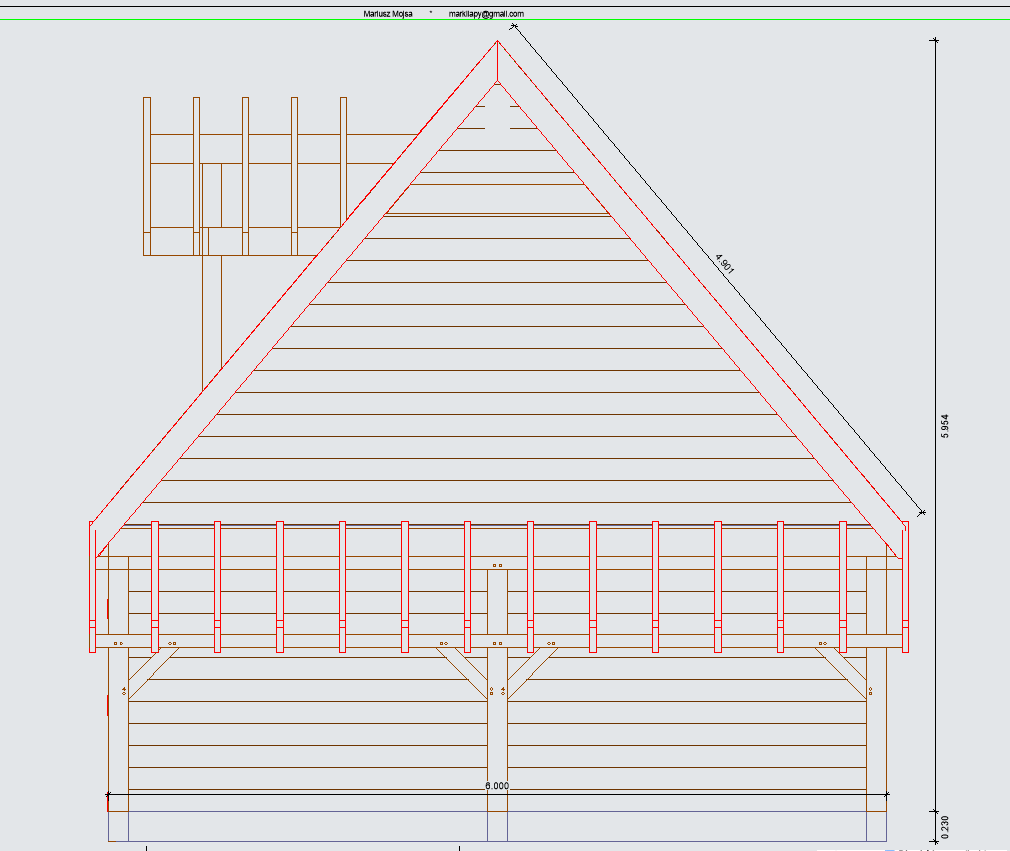Click the right corner post of the wall
The image size is (1010, 851).
click(876, 730)
